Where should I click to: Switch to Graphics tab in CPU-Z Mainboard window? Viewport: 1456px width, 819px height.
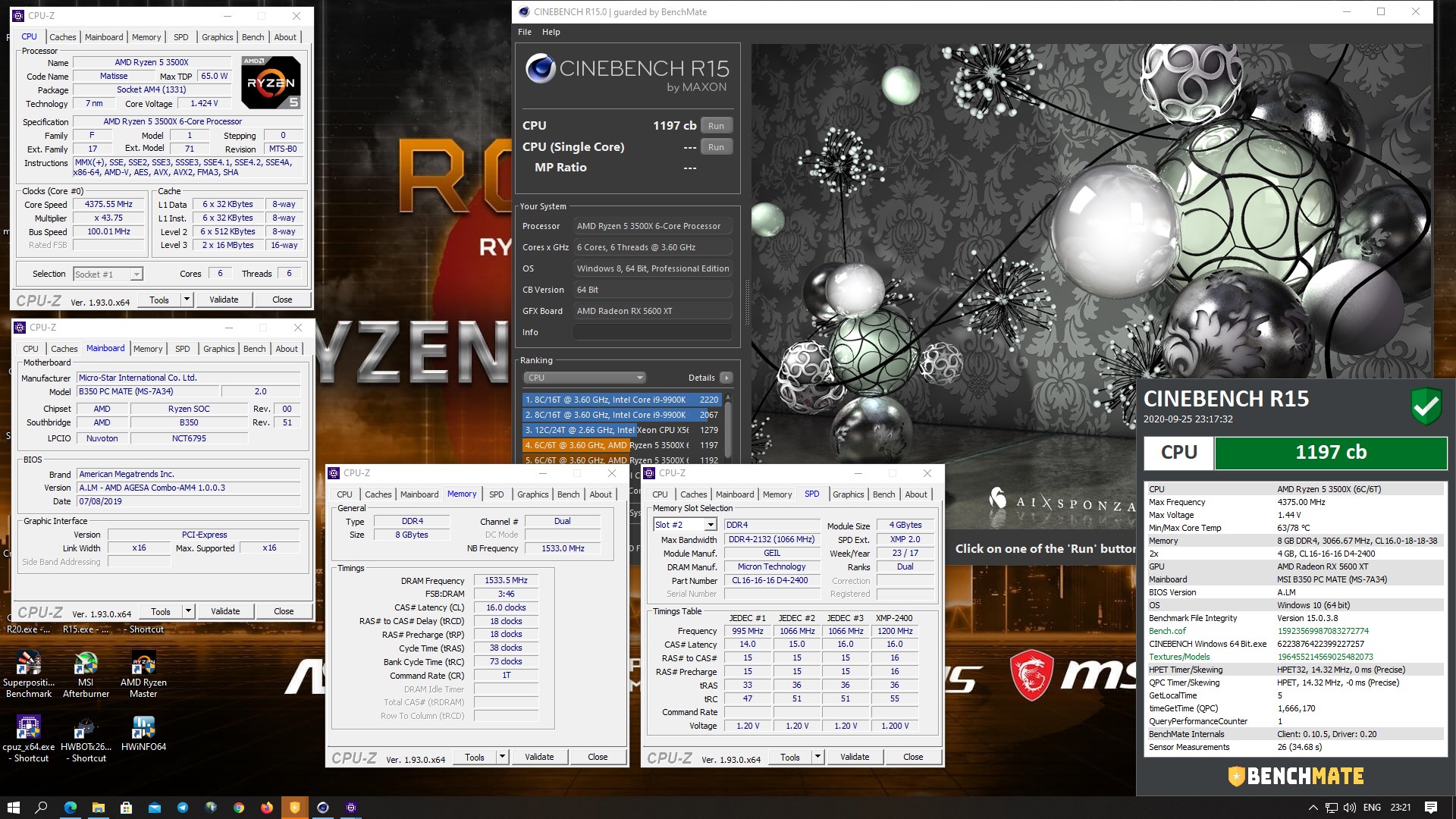219,349
